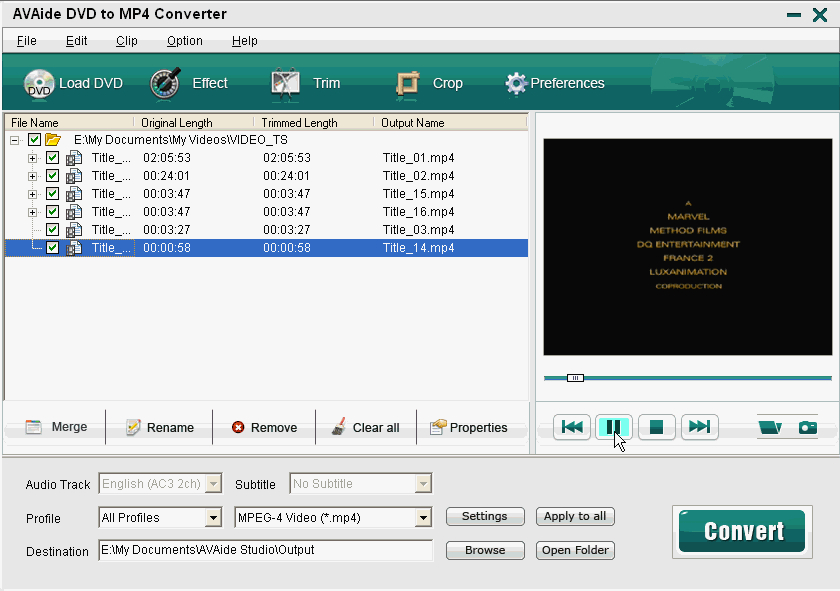Select the Trim tool
Image resolution: width=840 pixels, height=591 pixels.
tap(286, 84)
